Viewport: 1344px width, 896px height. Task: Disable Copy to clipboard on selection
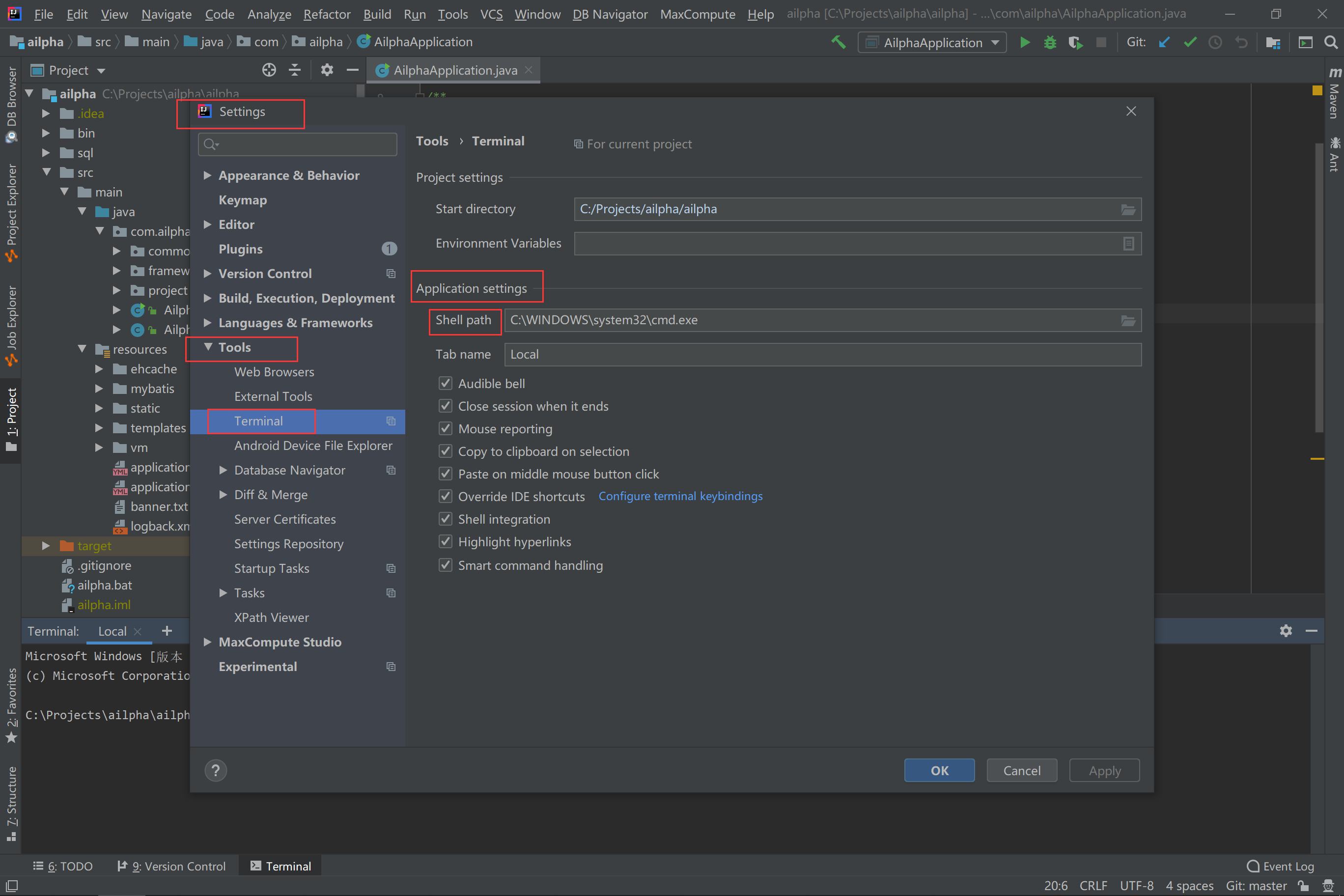pyautogui.click(x=445, y=451)
